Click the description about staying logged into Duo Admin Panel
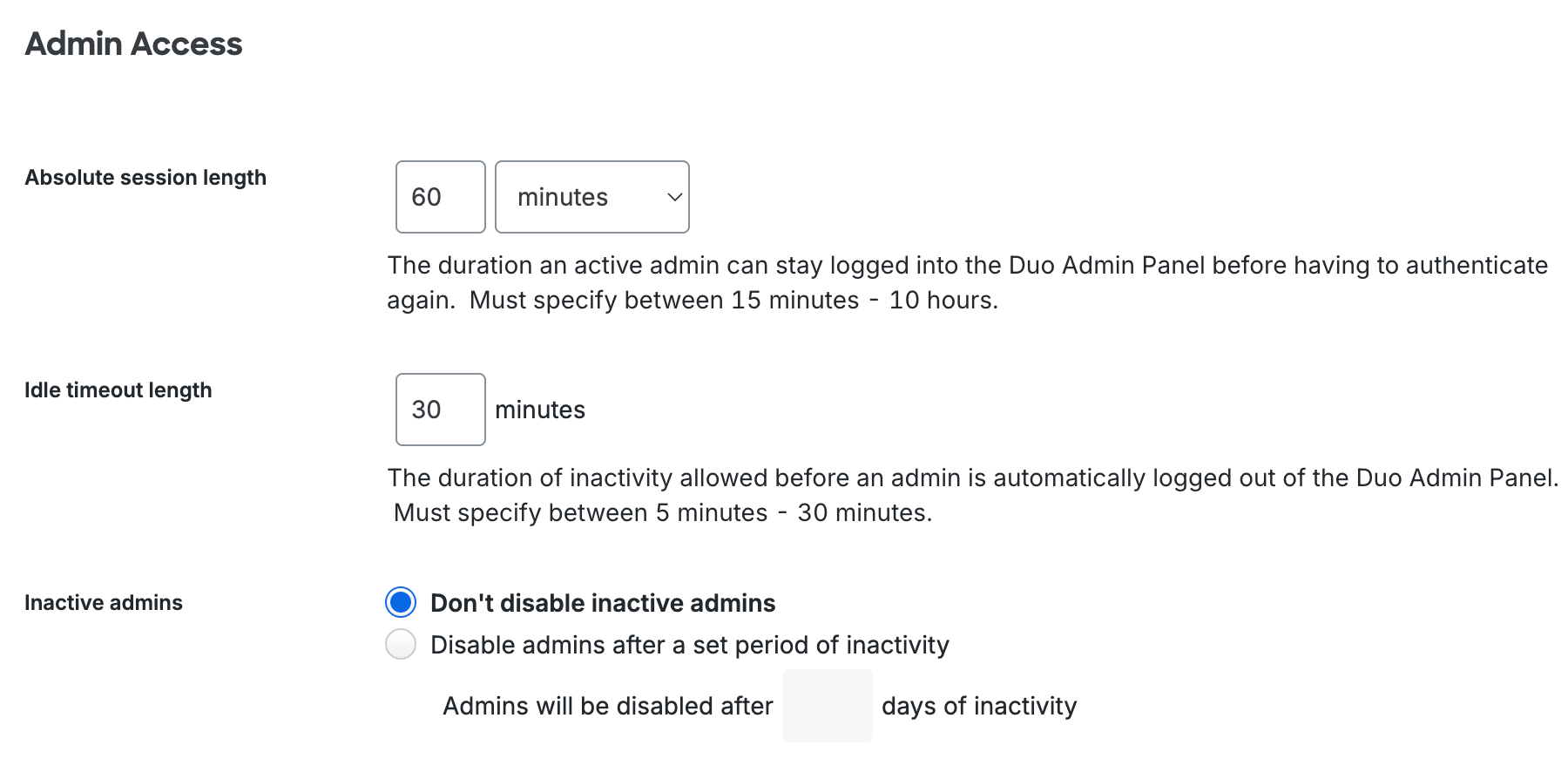1568x779 pixels. 967,265
